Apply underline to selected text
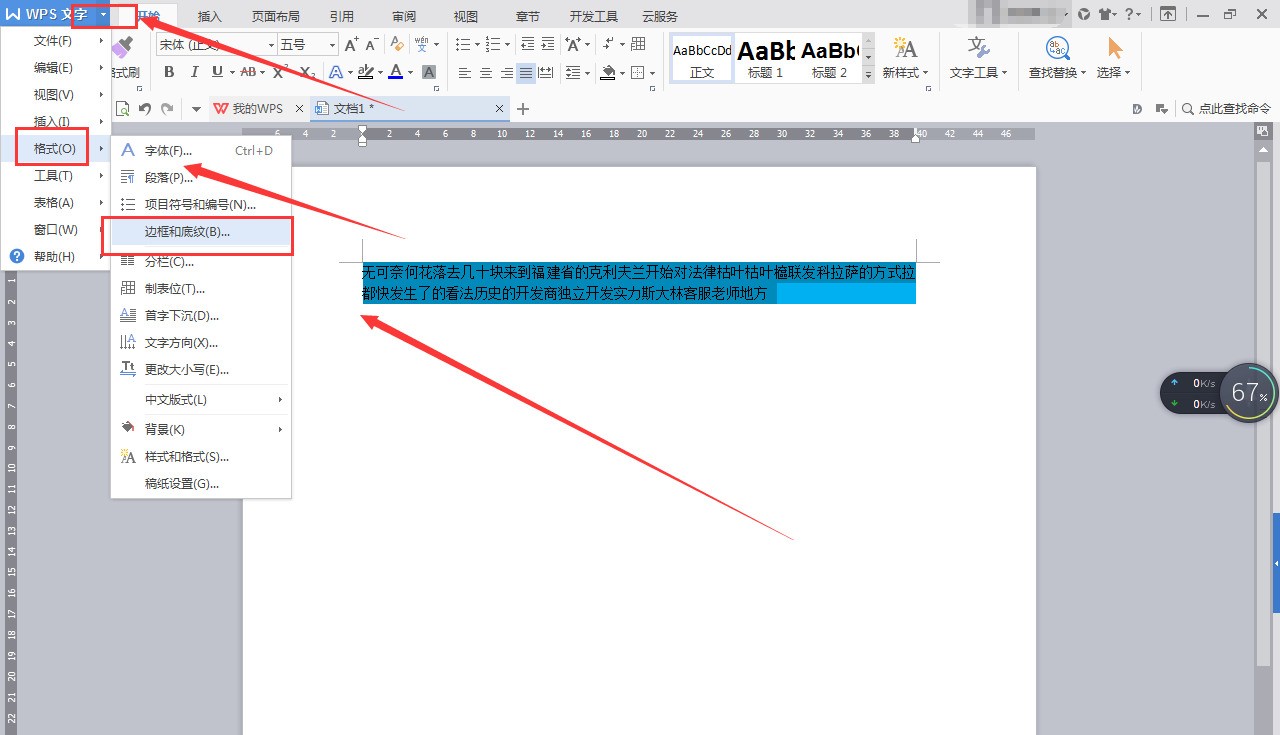 [216, 72]
